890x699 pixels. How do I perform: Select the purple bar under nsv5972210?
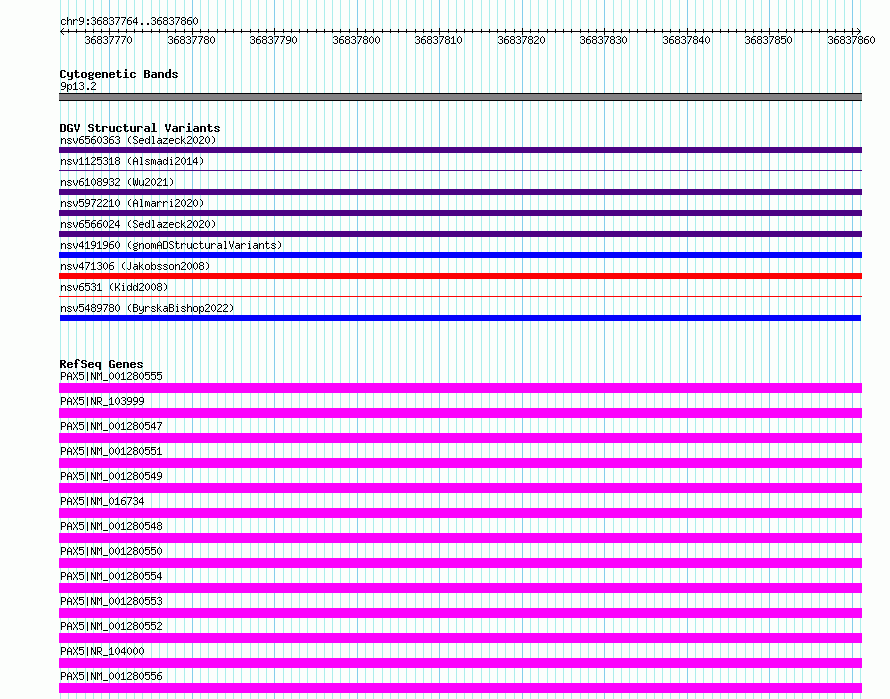(460, 213)
